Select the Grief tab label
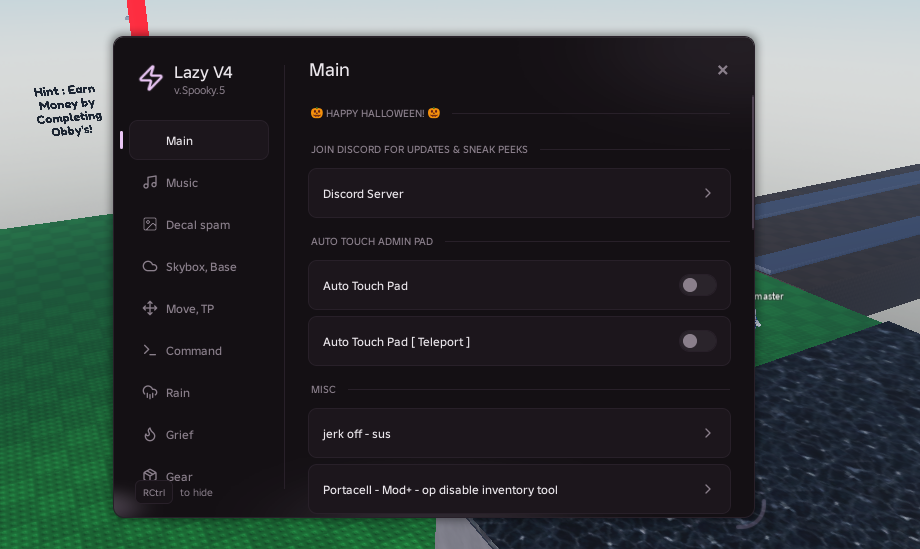This screenshot has width=920, height=549. (180, 435)
